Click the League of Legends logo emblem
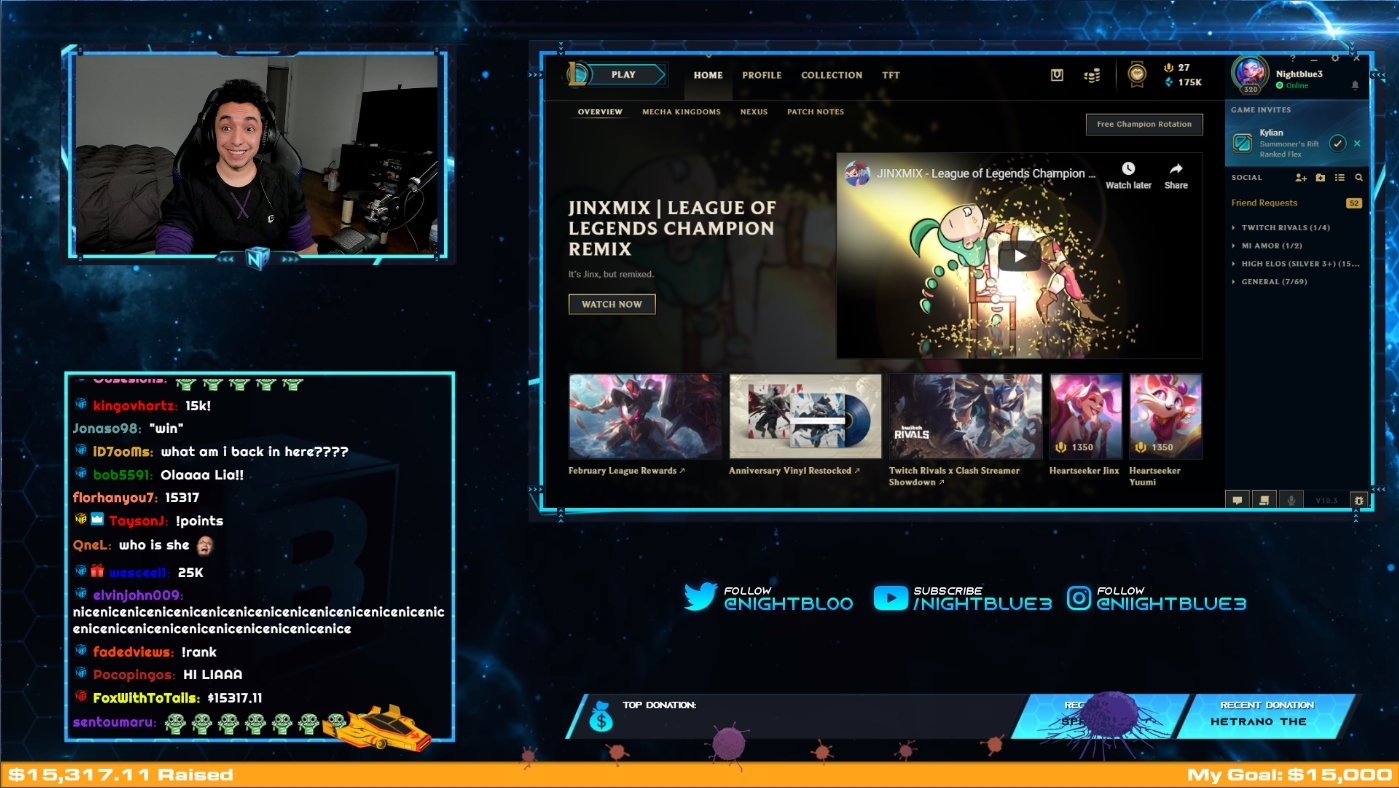The height and width of the screenshot is (788, 1399). [578, 74]
